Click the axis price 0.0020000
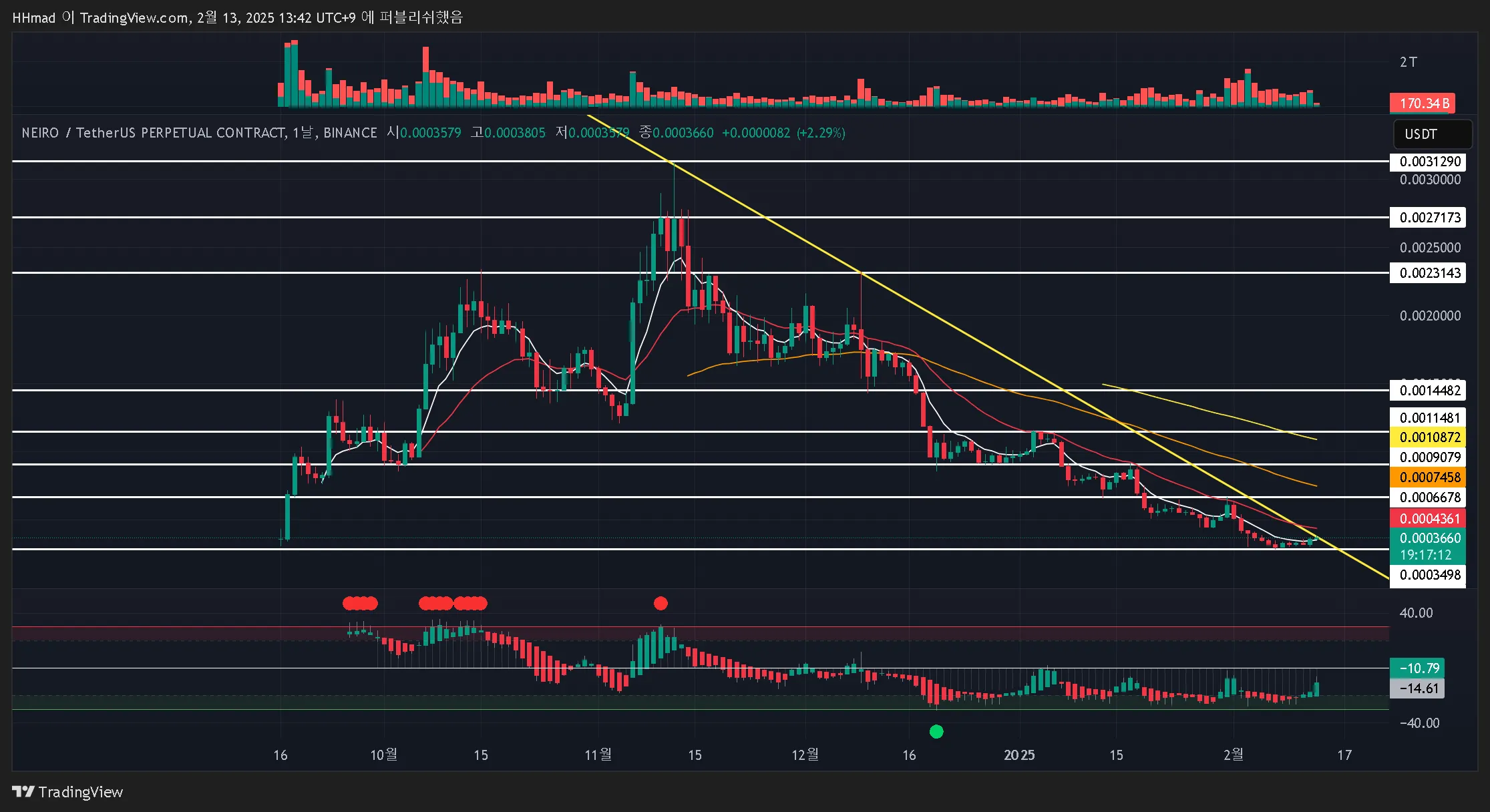The height and width of the screenshot is (812, 1490). (1430, 315)
